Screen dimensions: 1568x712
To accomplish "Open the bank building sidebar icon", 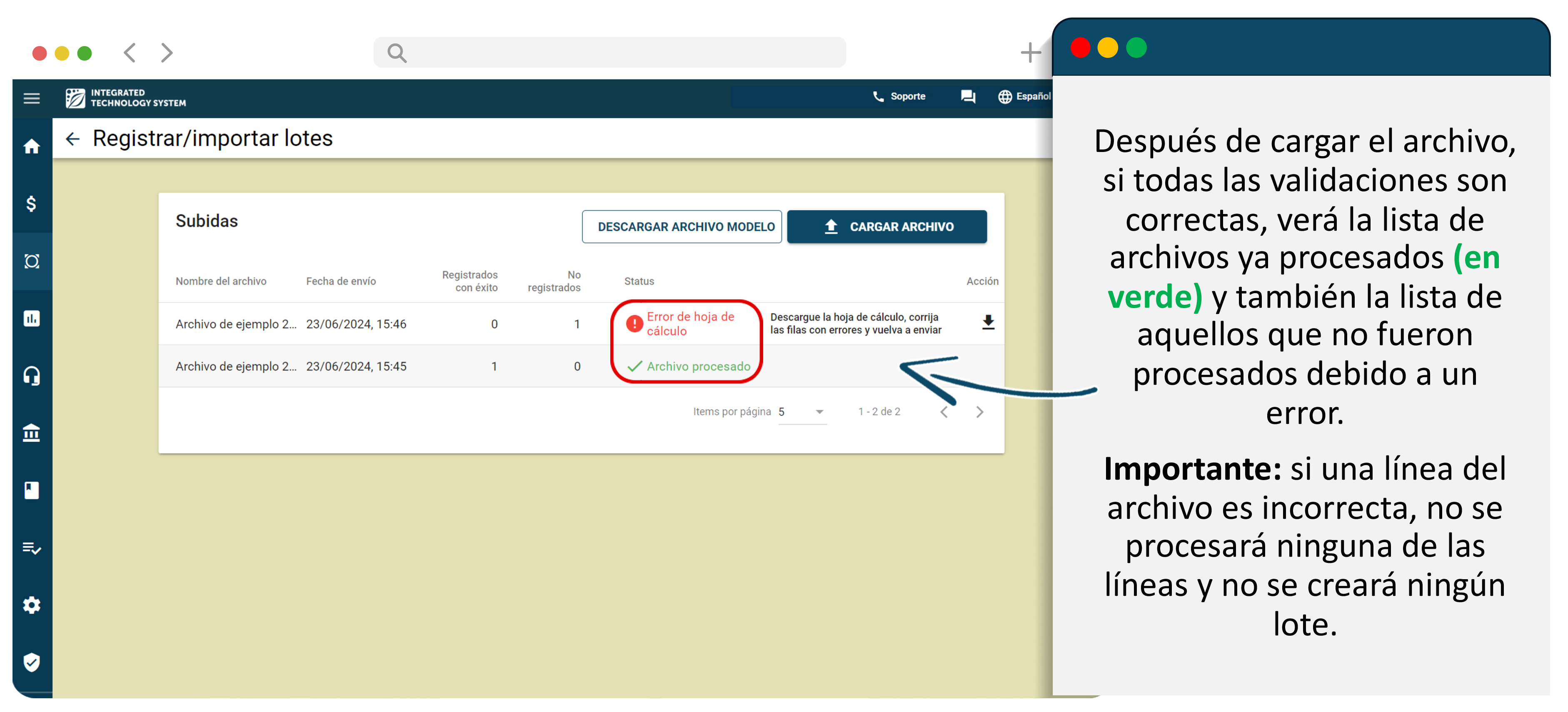I will click(32, 433).
